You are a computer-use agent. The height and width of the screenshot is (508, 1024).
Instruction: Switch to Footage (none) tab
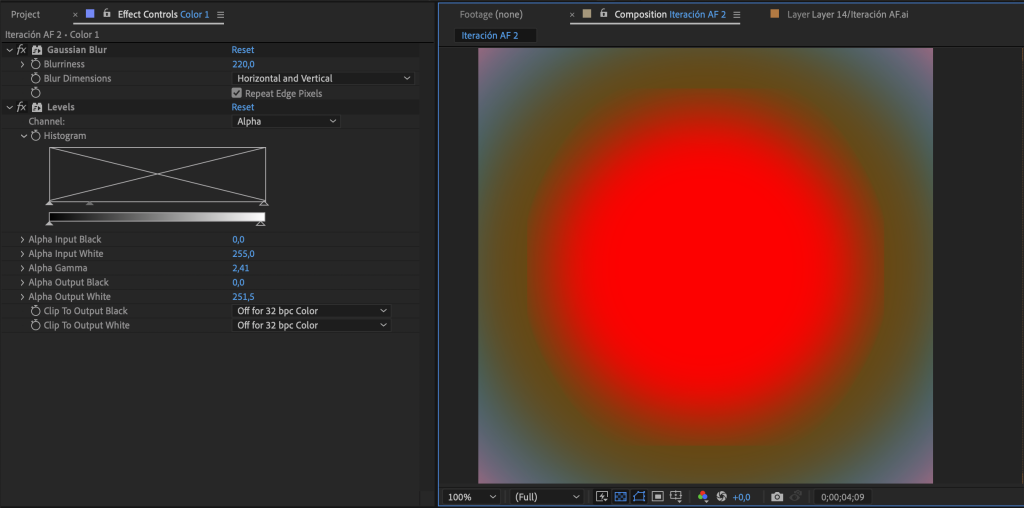click(x=491, y=14)
